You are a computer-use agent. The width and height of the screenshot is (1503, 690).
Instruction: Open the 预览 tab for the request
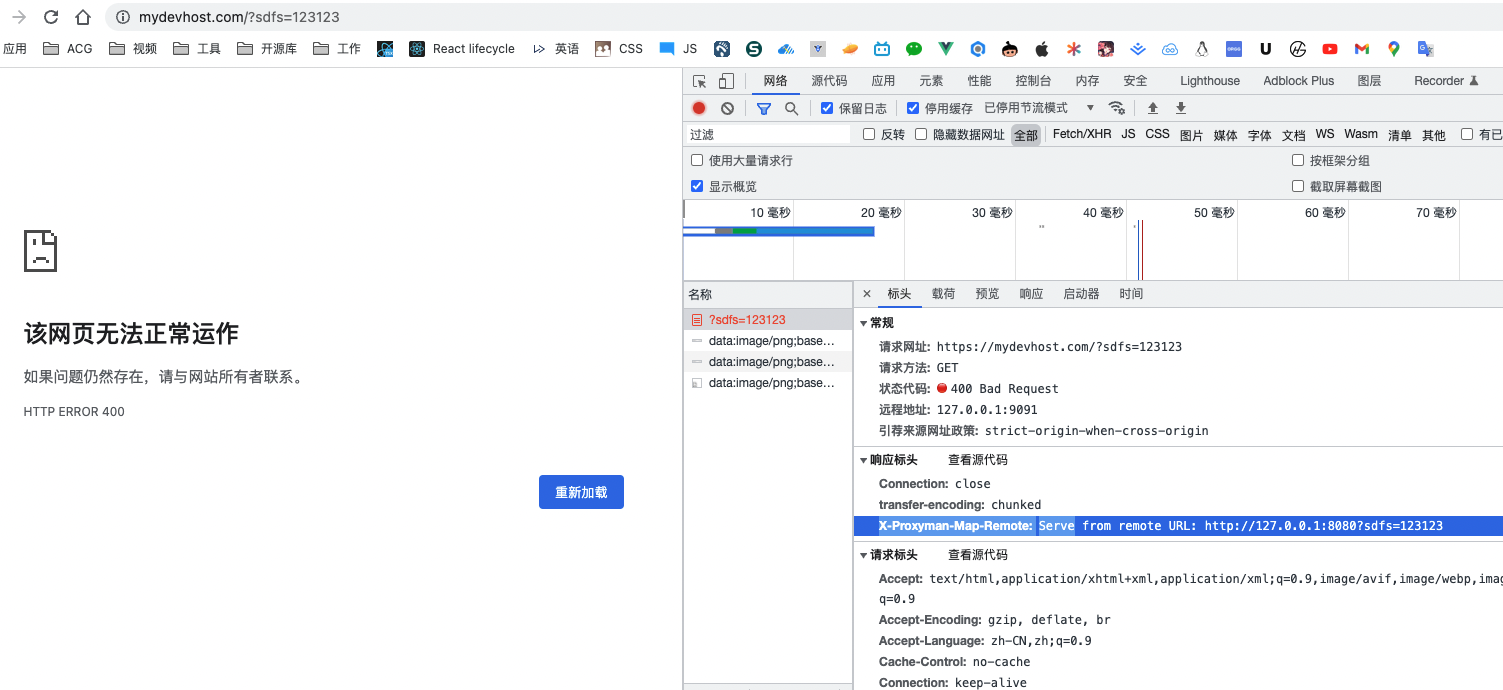coord(987,293)
